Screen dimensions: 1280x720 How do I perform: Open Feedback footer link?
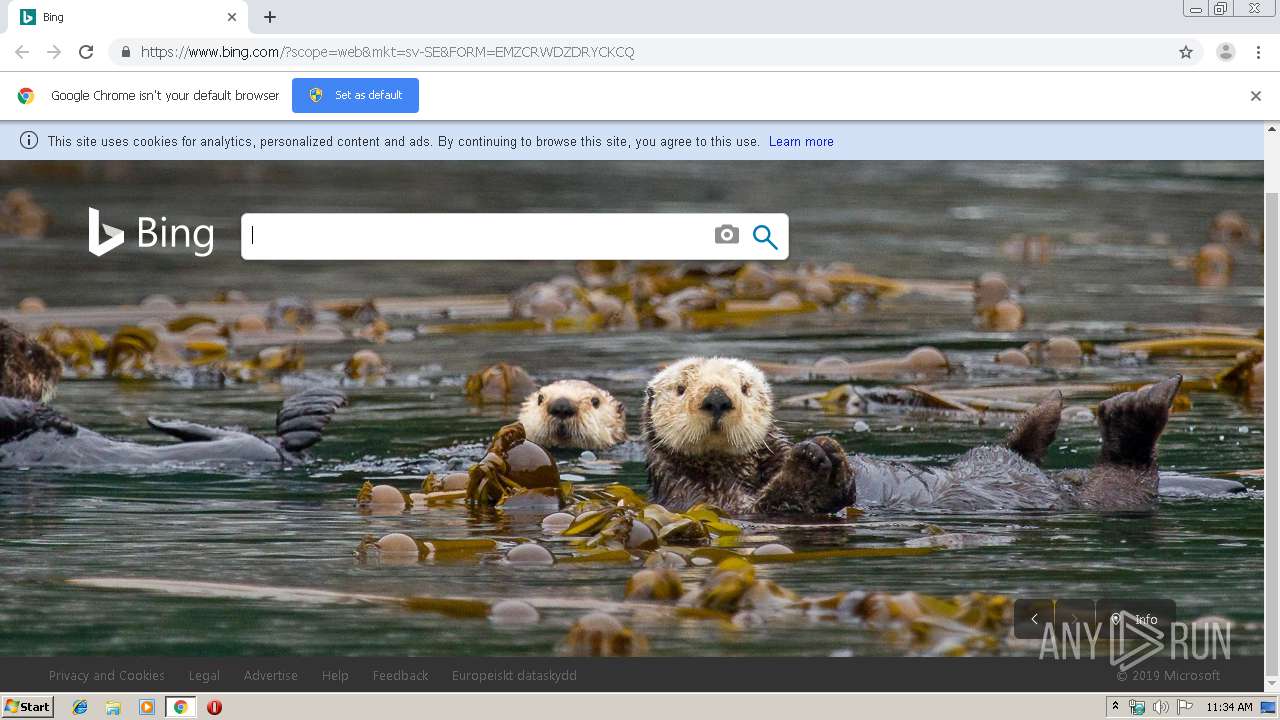(x=400, y=676)
